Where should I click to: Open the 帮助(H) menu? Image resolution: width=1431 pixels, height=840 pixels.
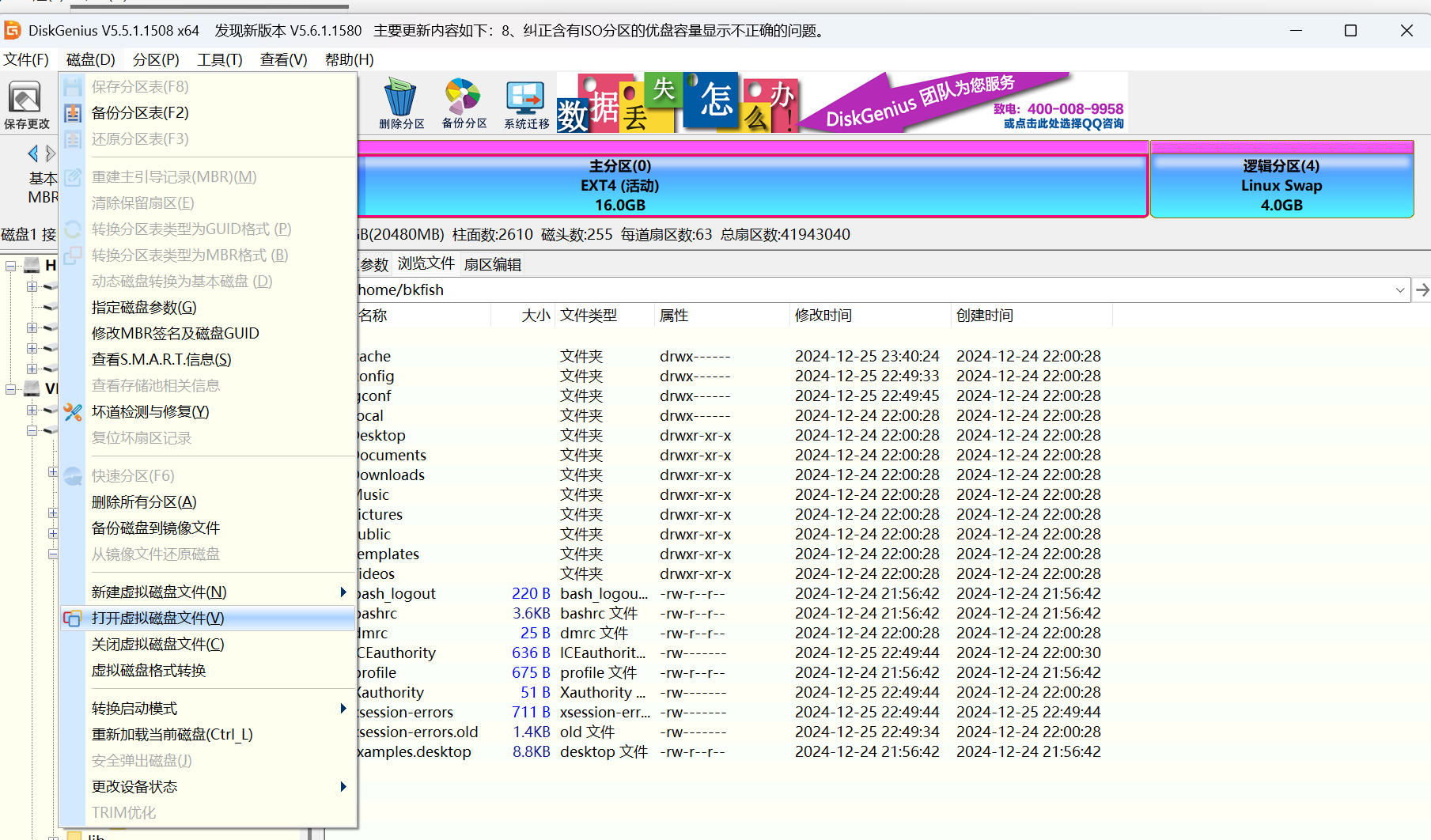coord(349,60)
